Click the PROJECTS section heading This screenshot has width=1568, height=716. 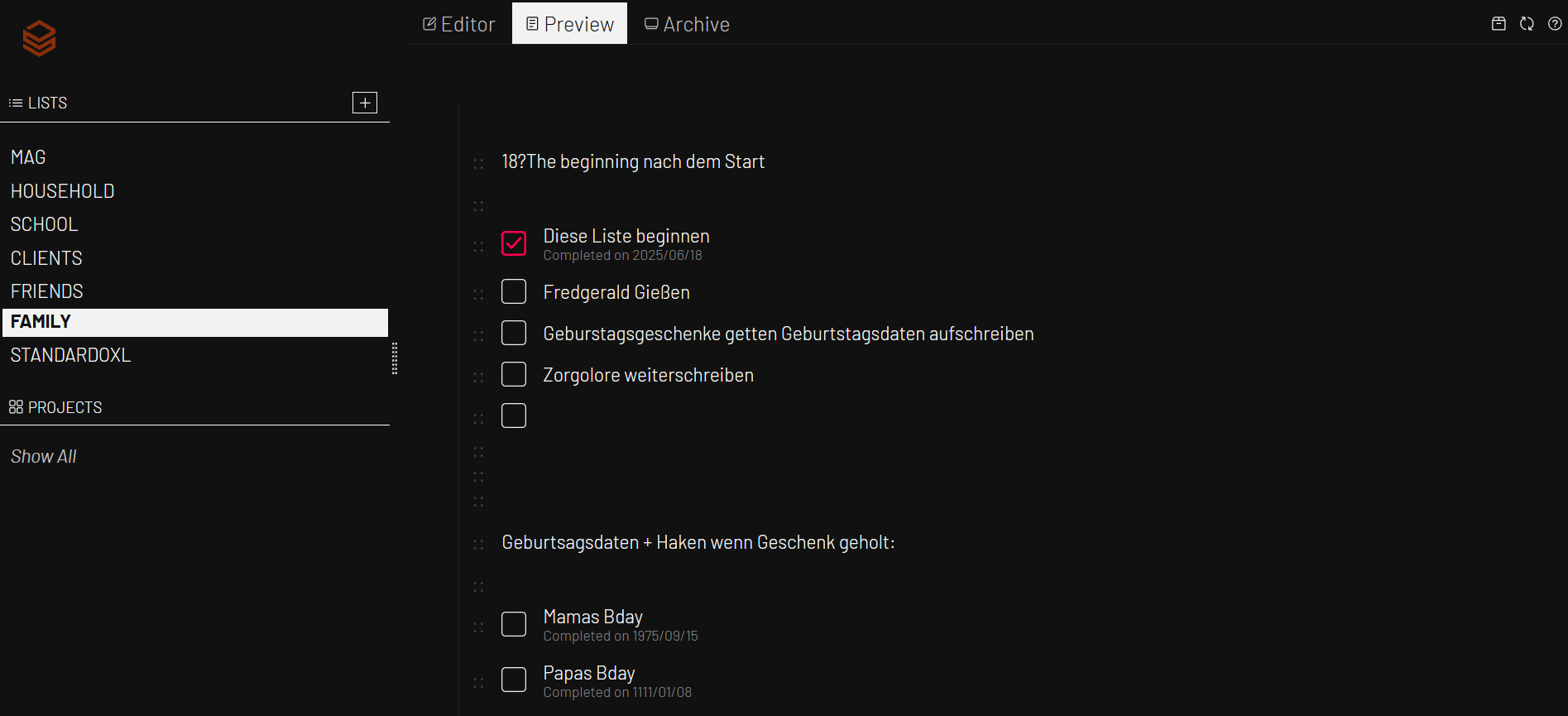65,407
